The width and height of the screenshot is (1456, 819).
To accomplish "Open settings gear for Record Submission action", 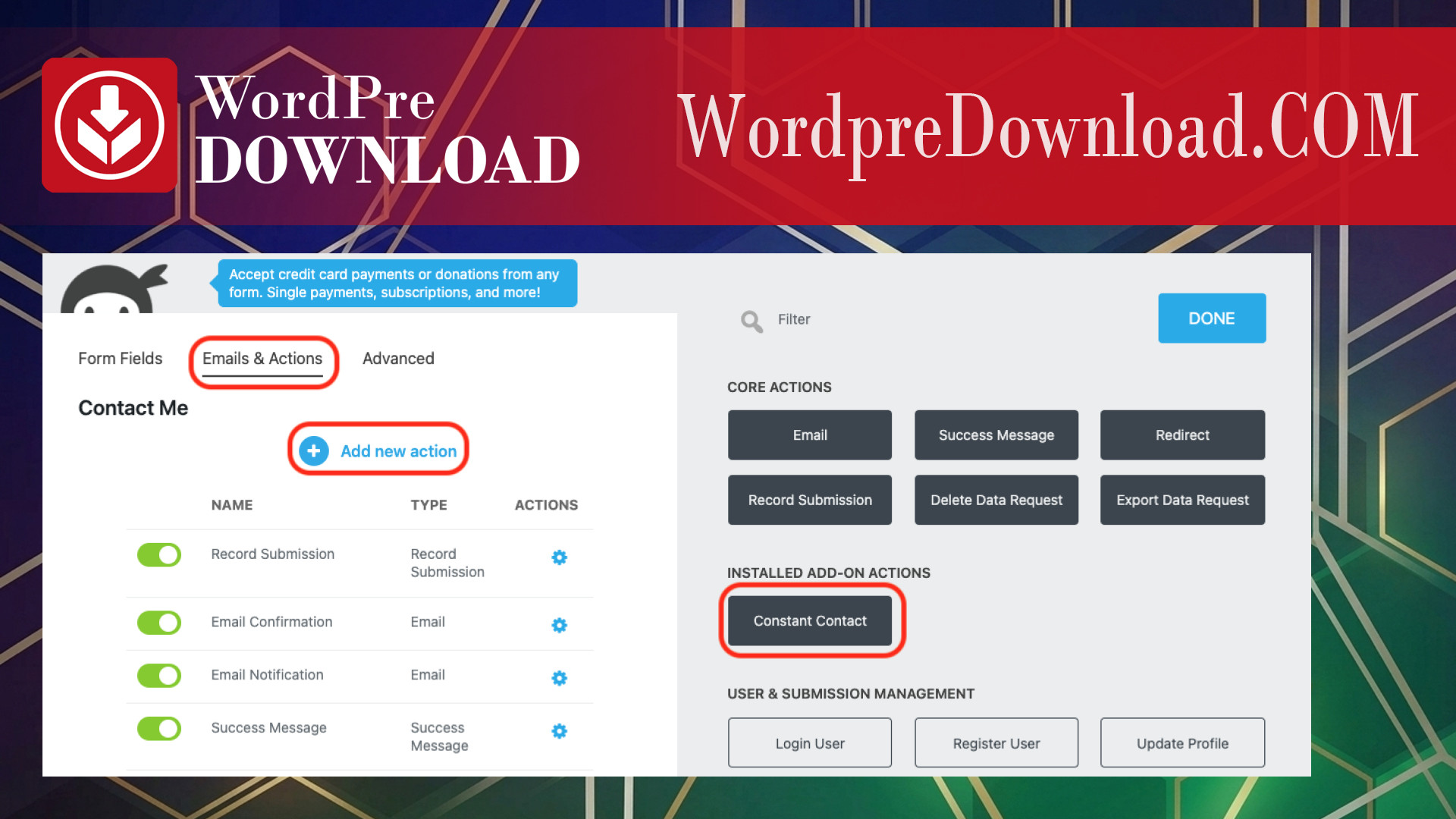I will (559, 557).
